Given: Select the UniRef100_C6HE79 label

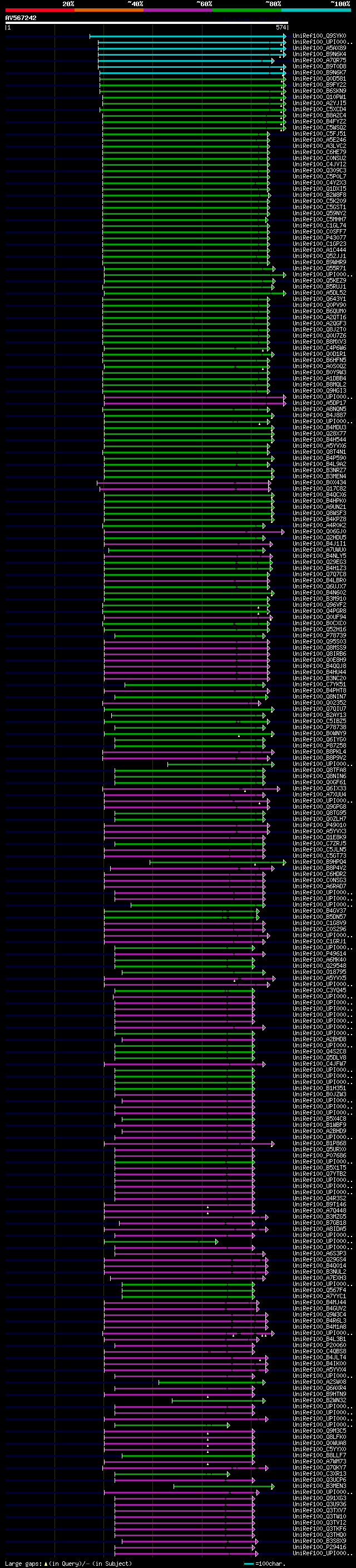Looking at the screenshot, I should click(319, 152).
